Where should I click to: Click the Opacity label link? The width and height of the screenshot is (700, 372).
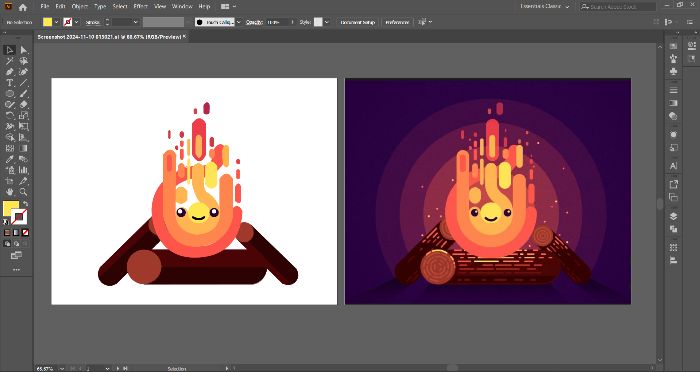254,22
